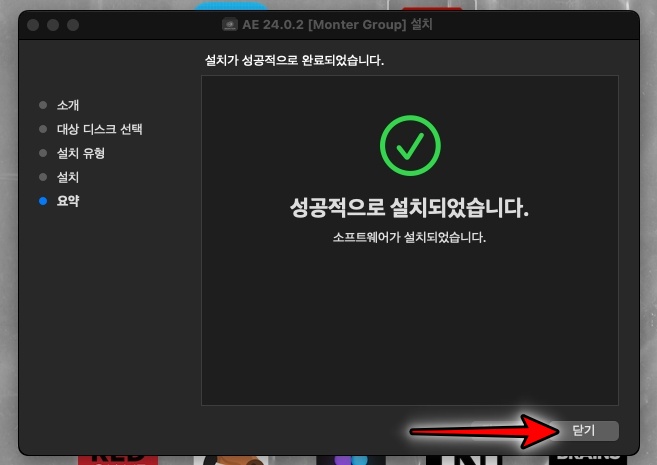This screenshot has height=465, width=657.
Task: Click the green success checkmark icon
Action: tap(410, 145)
